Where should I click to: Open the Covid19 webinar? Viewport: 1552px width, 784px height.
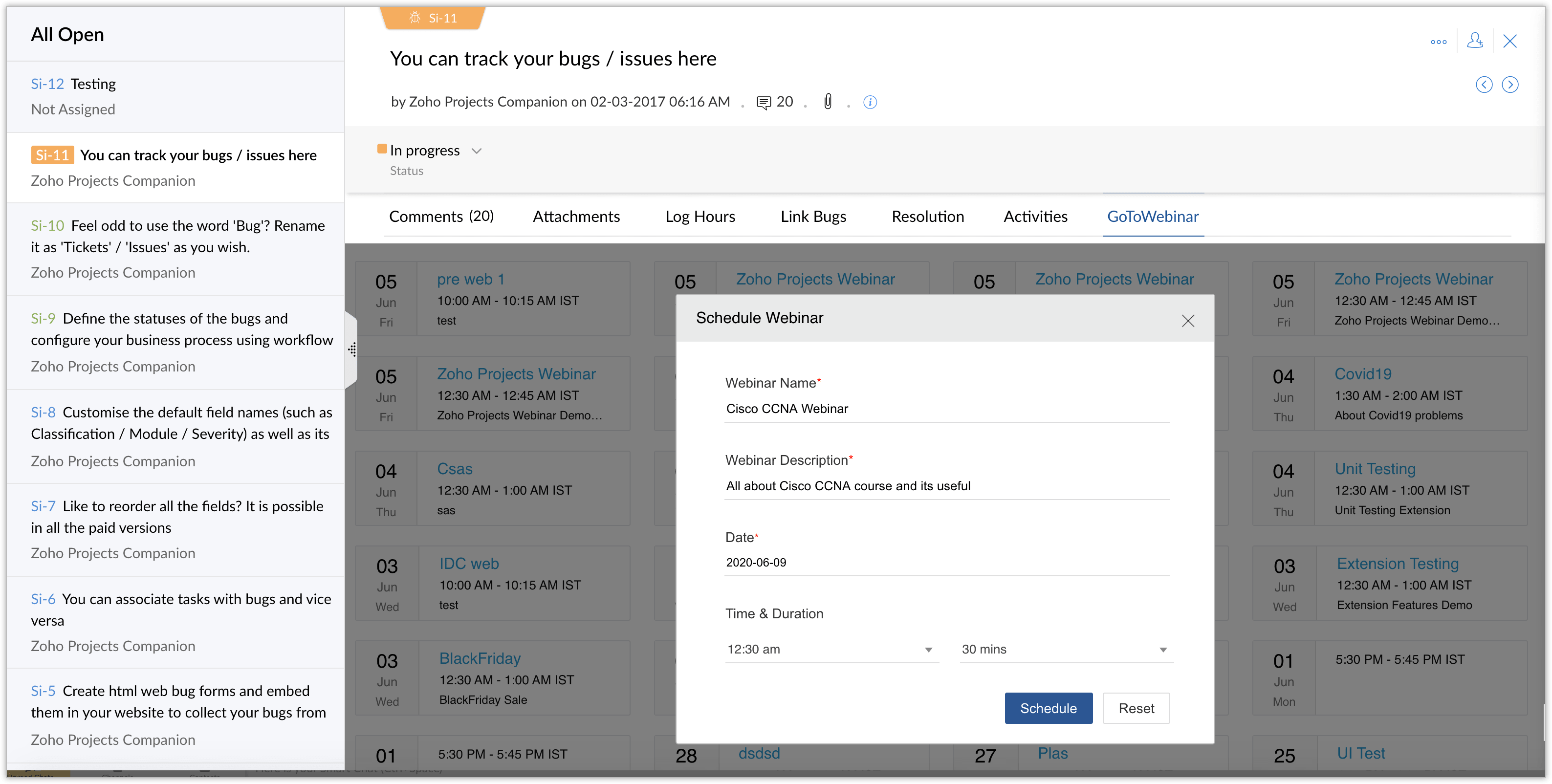click(x=1362, y=373)
